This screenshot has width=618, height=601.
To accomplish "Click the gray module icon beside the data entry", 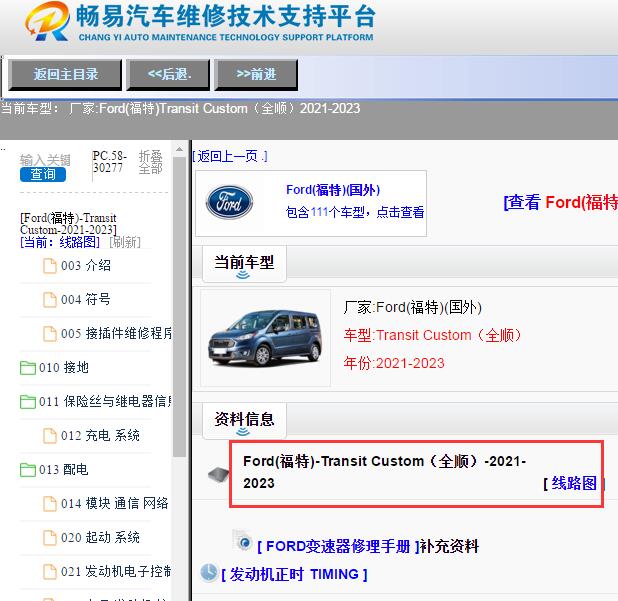I will click(x=218, y=474).
